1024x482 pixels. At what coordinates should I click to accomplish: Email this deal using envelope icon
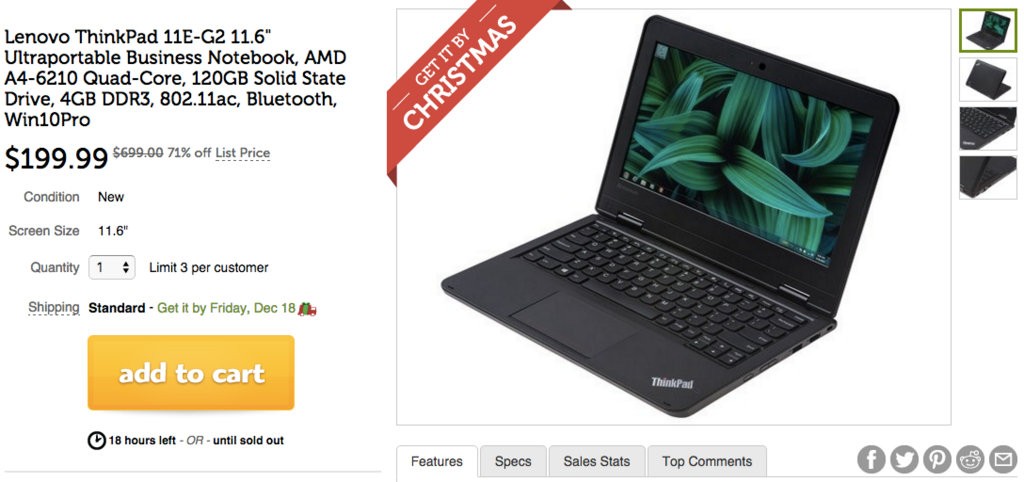[x=1003, y=460]
